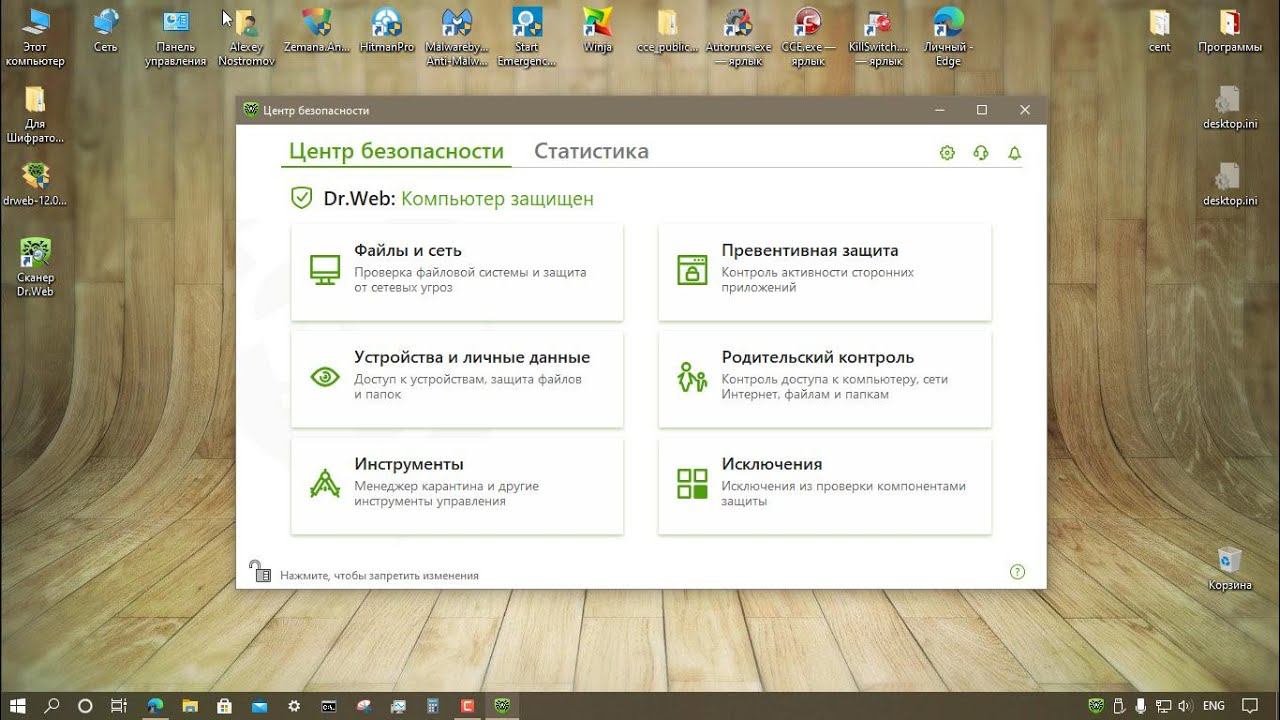Switch to the Статистика tab
Viewport: 1280px width, 720px height.
(x=591, y=151)
